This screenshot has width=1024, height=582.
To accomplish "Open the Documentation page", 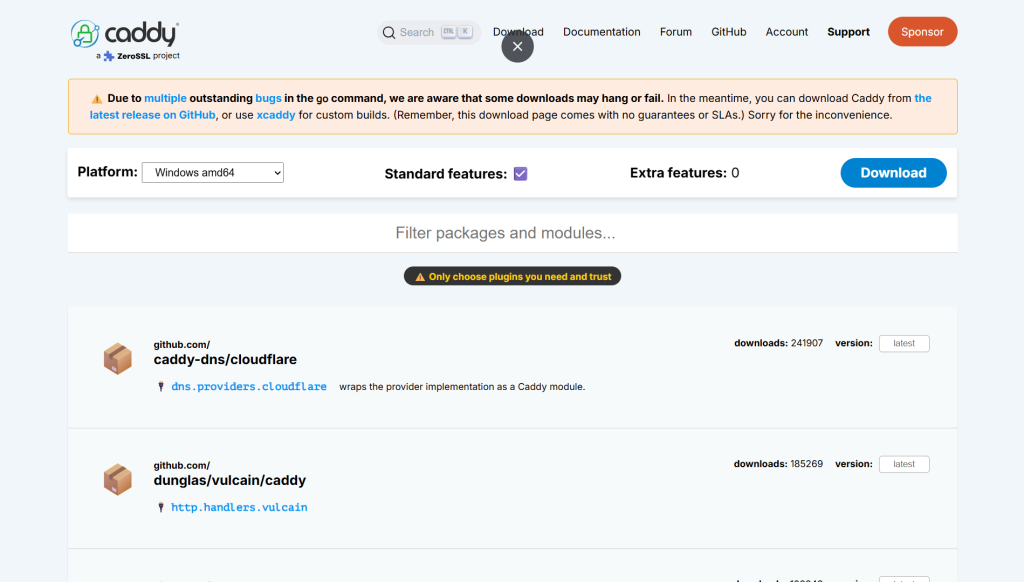I will [601, 32].
